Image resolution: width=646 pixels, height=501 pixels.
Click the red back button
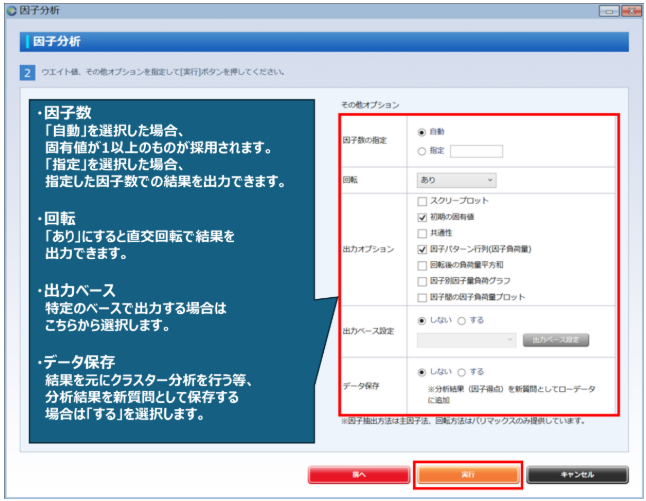358,474
